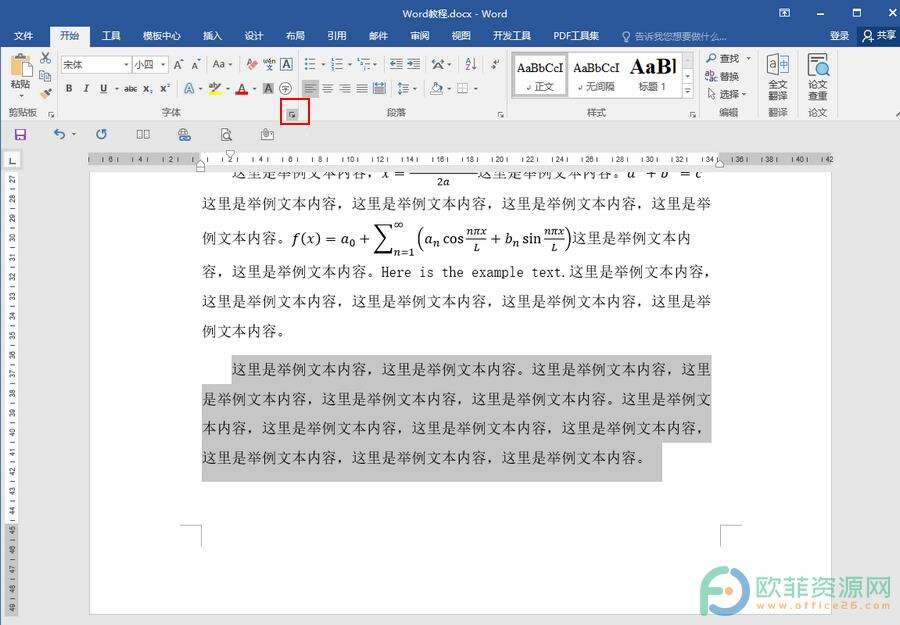Toggle character shading icon

tap(268, 88)
